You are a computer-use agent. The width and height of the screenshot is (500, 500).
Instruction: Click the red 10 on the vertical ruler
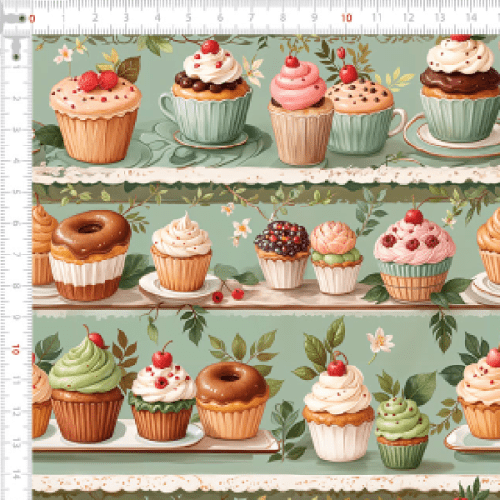pyautogui.click(x=15, y=349)
